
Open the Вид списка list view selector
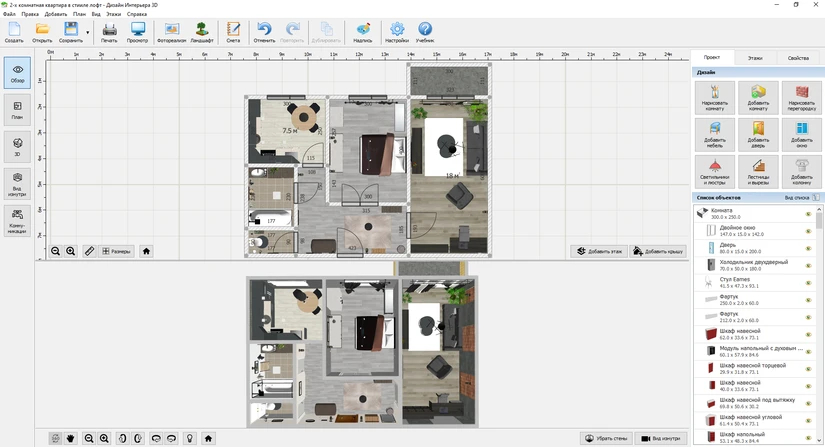800,198
